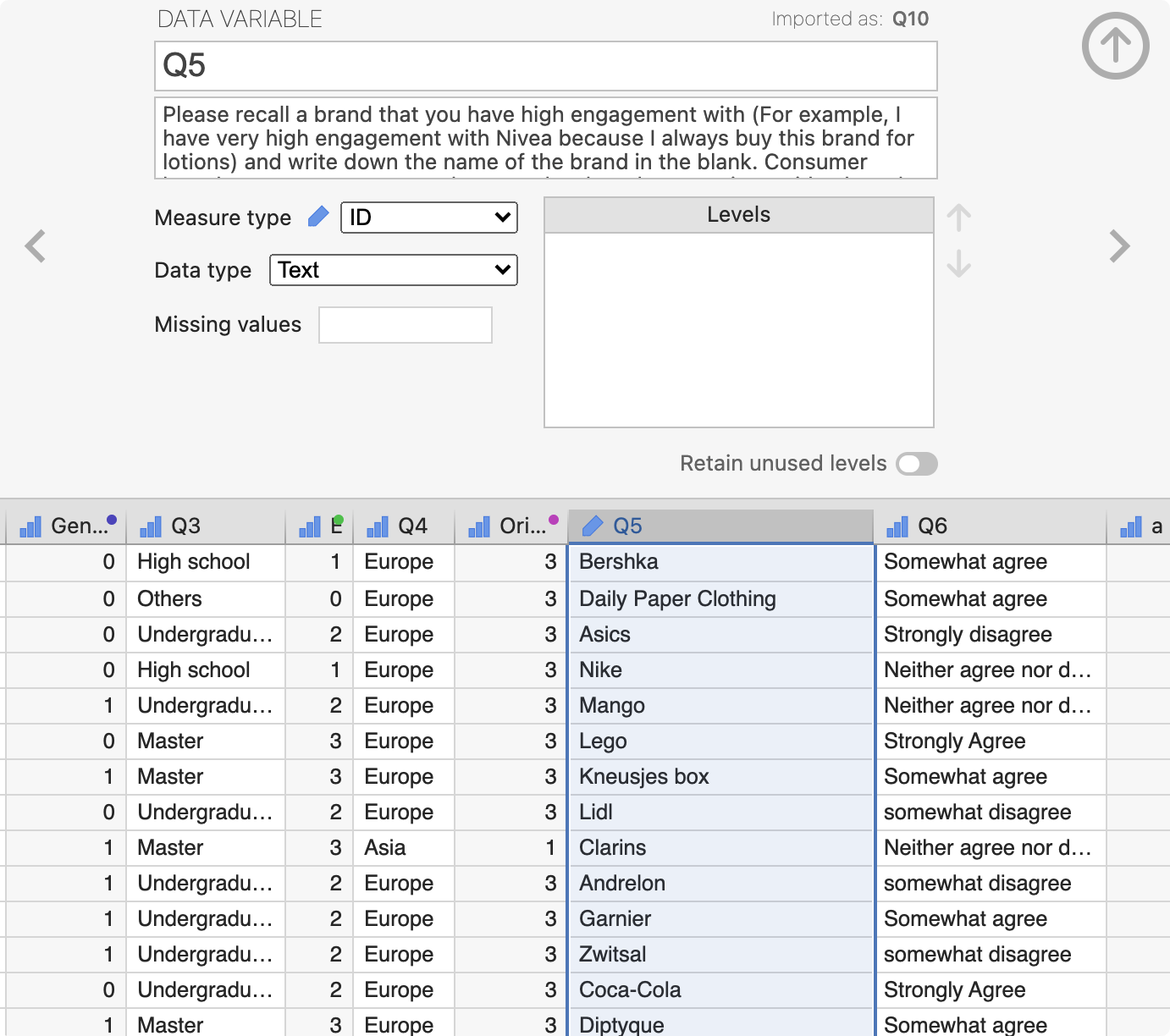Select Master cell in Clarins row

(x=206, y=848)
